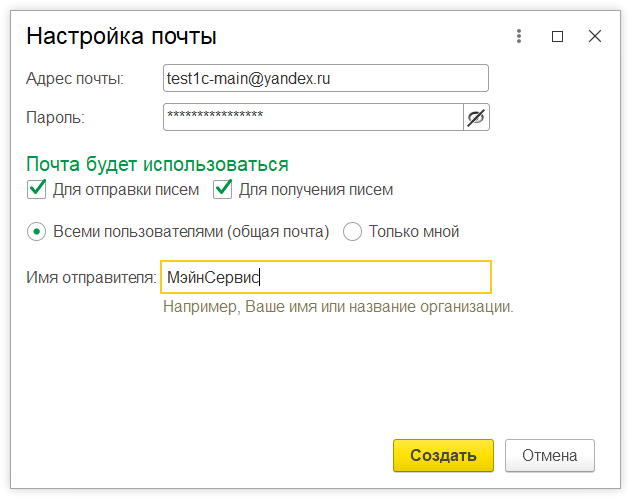Uncheck the Для отправки писем checkbox
Viewport: 630px width, 499px height.
pyautogui.click(x=37, y=189)
